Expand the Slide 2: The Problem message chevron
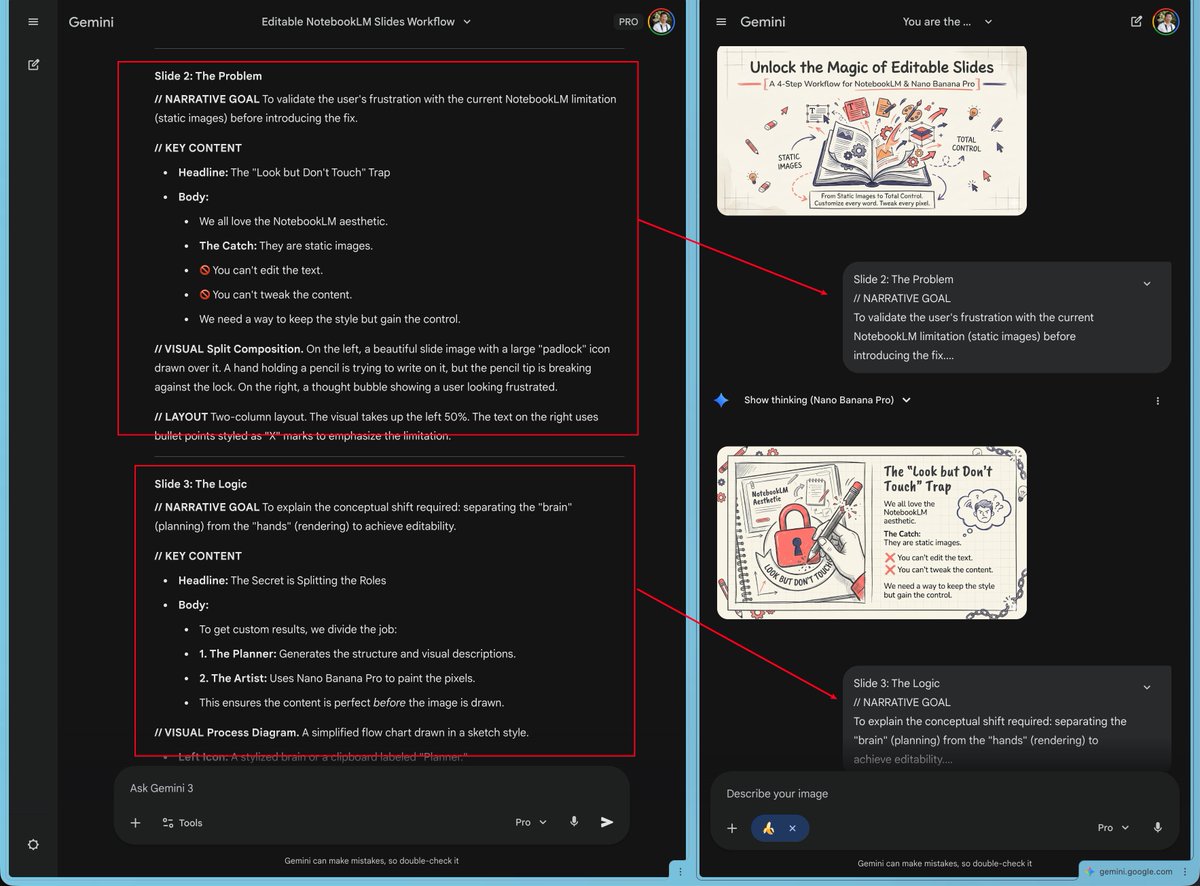The height and width of the screenshot is (886, 1200). (x=1147, y=284)
